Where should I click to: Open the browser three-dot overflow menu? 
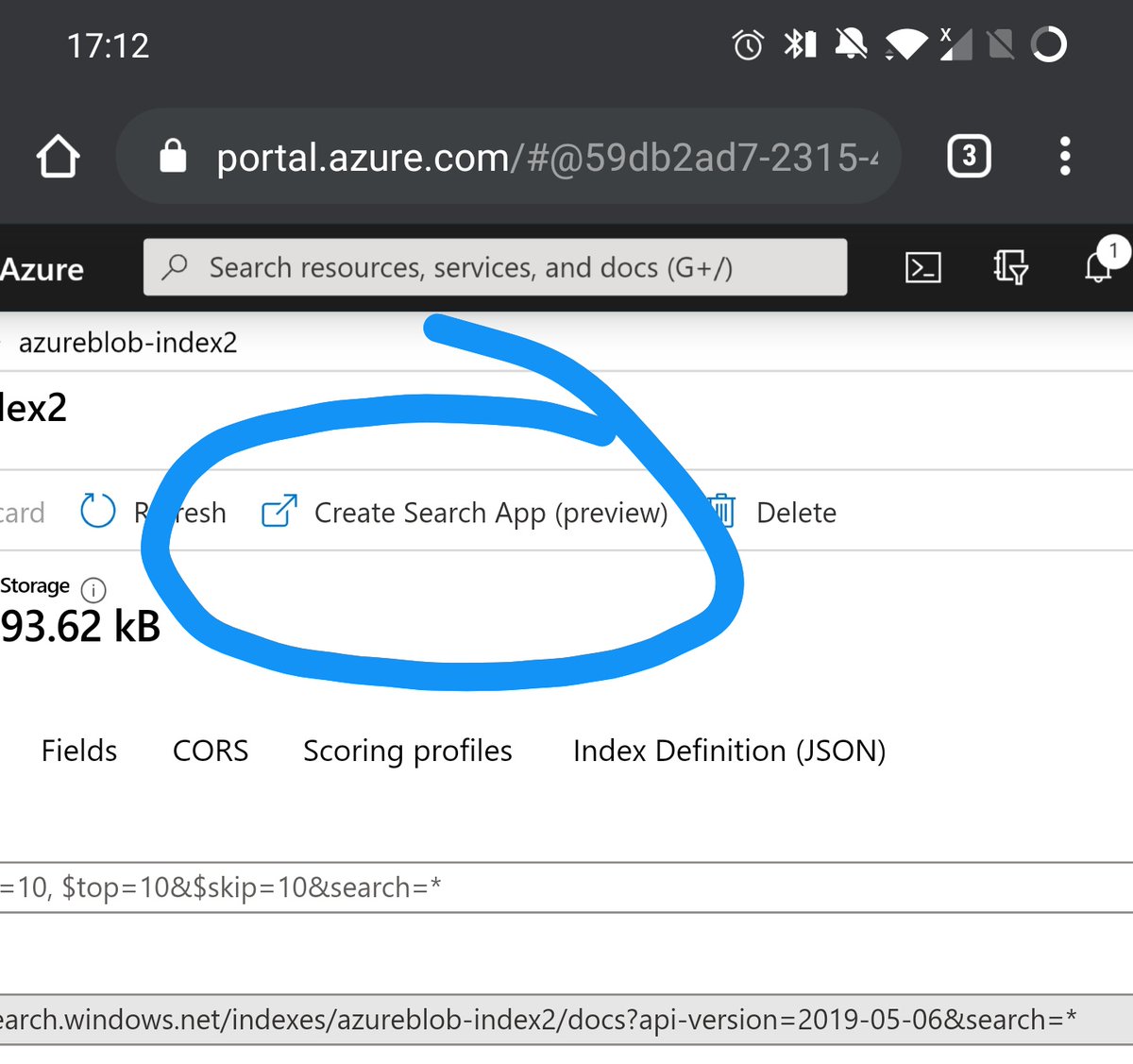[1065, 156]
